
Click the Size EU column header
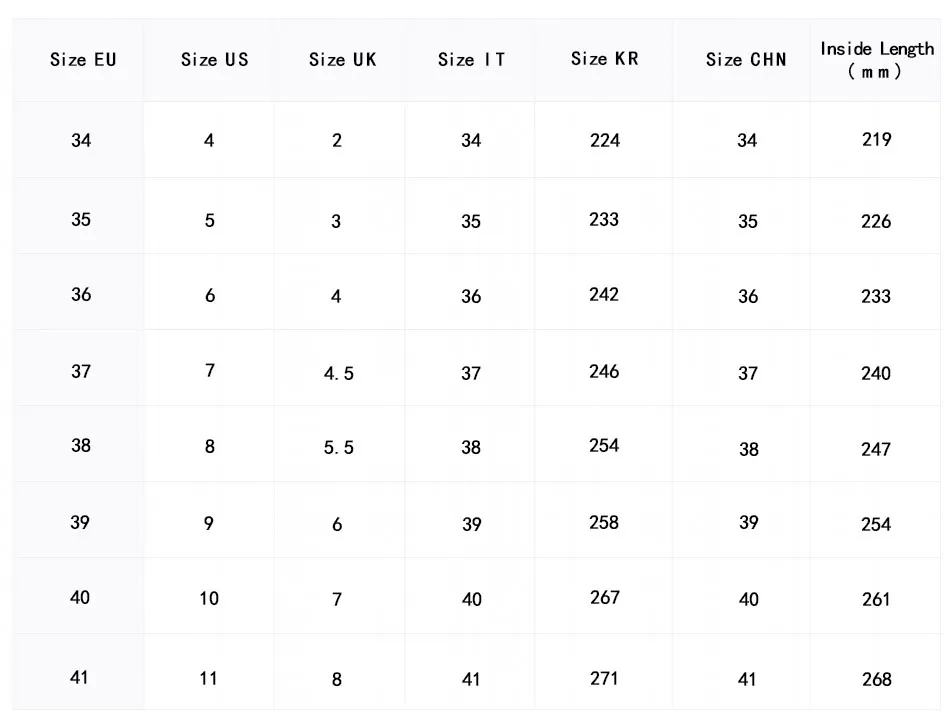coord(83,60)
